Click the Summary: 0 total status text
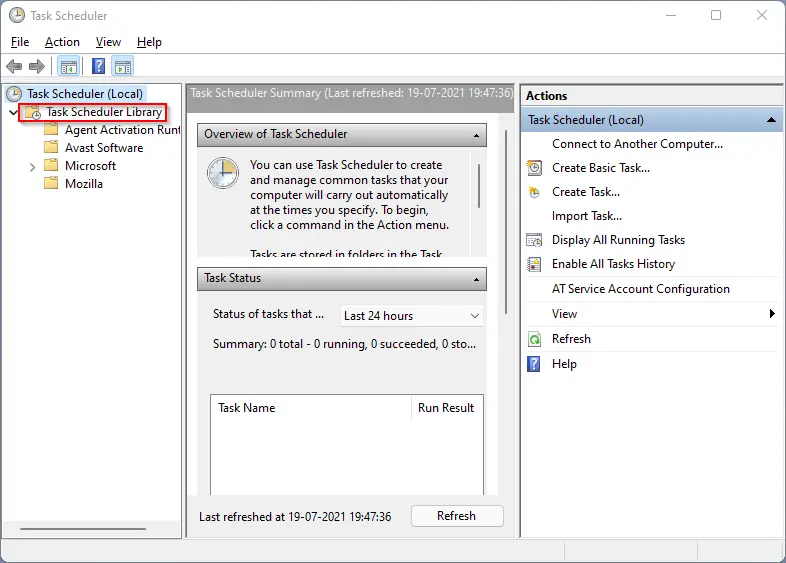786x563 pixels. (x=344, y=344)
